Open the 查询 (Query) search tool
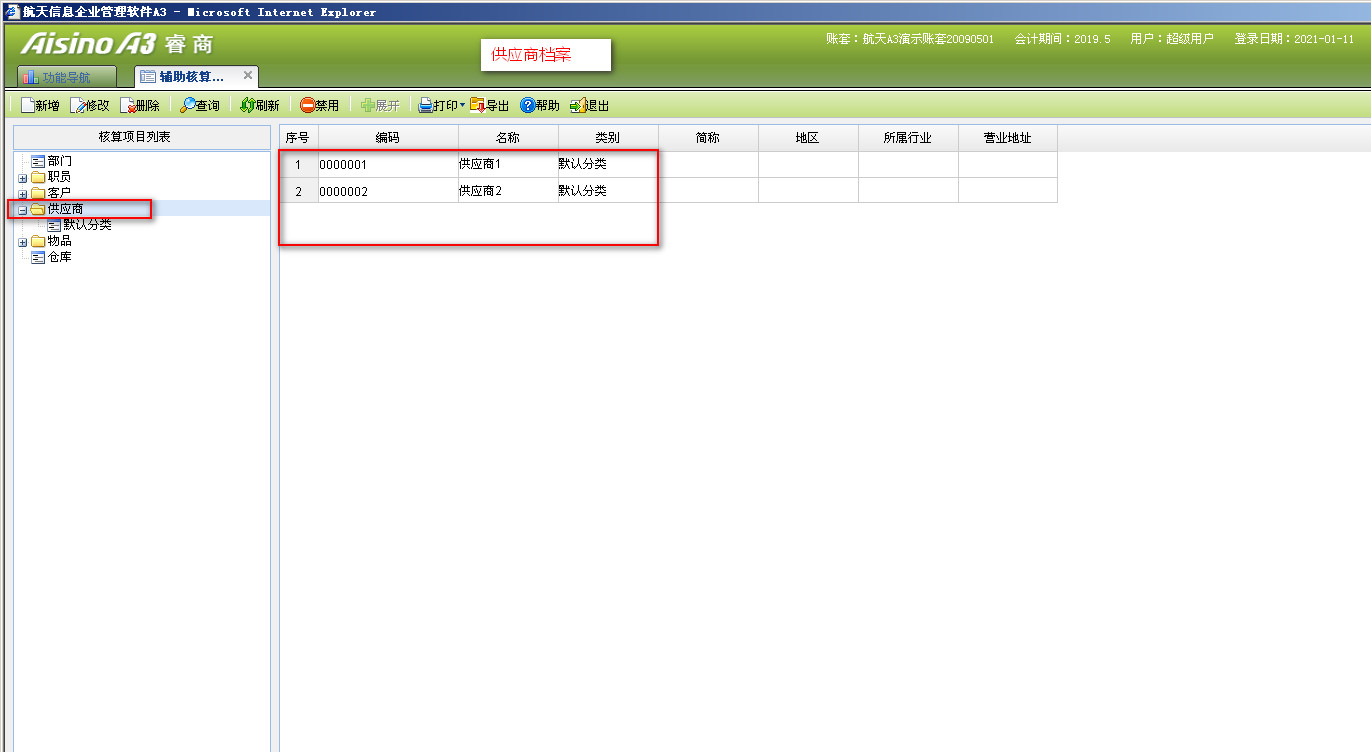The height and width of the screenshot is (752, 1371). point(188,105)
